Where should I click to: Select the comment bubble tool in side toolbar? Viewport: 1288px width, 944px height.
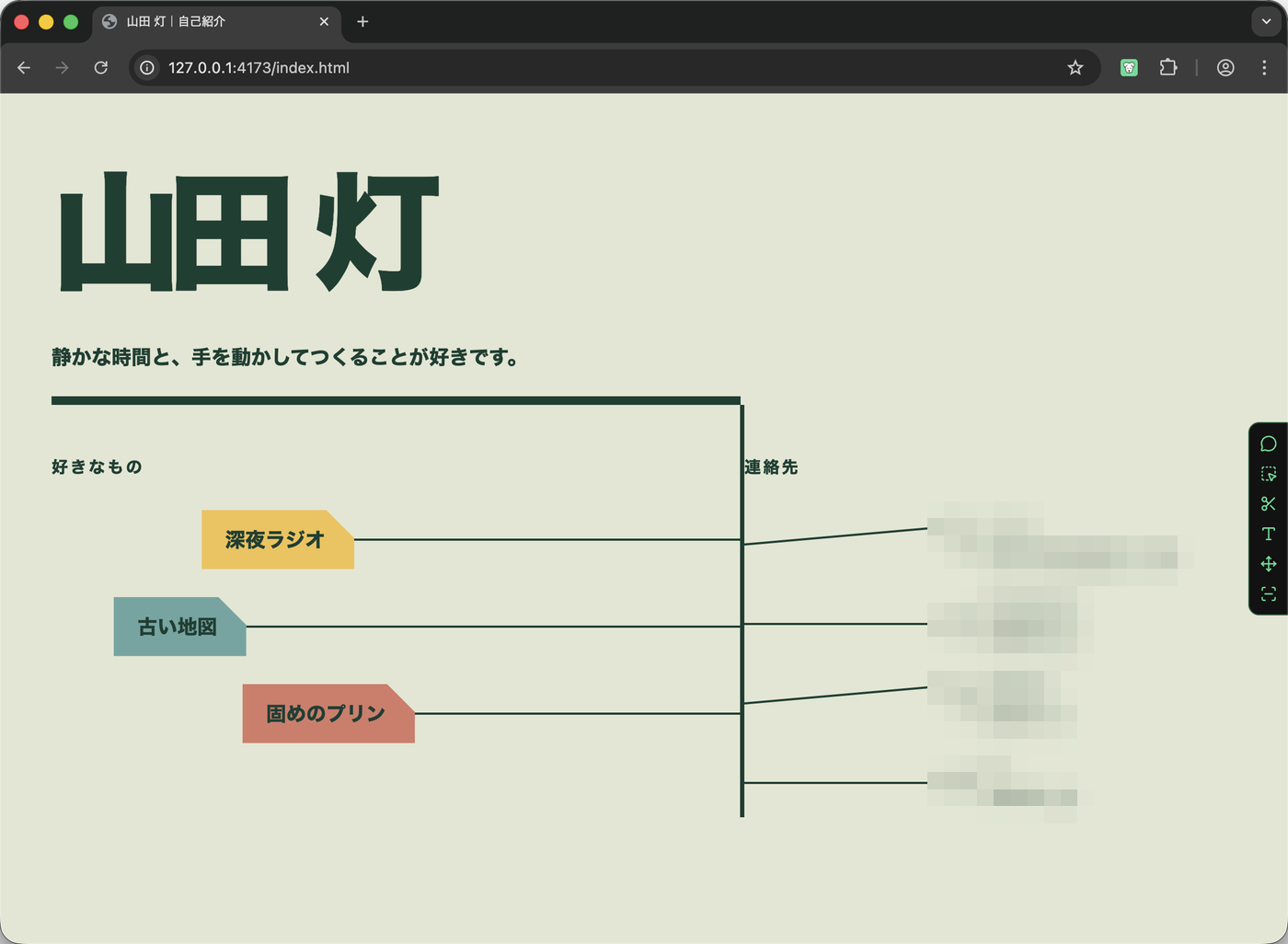[1269, 443]
